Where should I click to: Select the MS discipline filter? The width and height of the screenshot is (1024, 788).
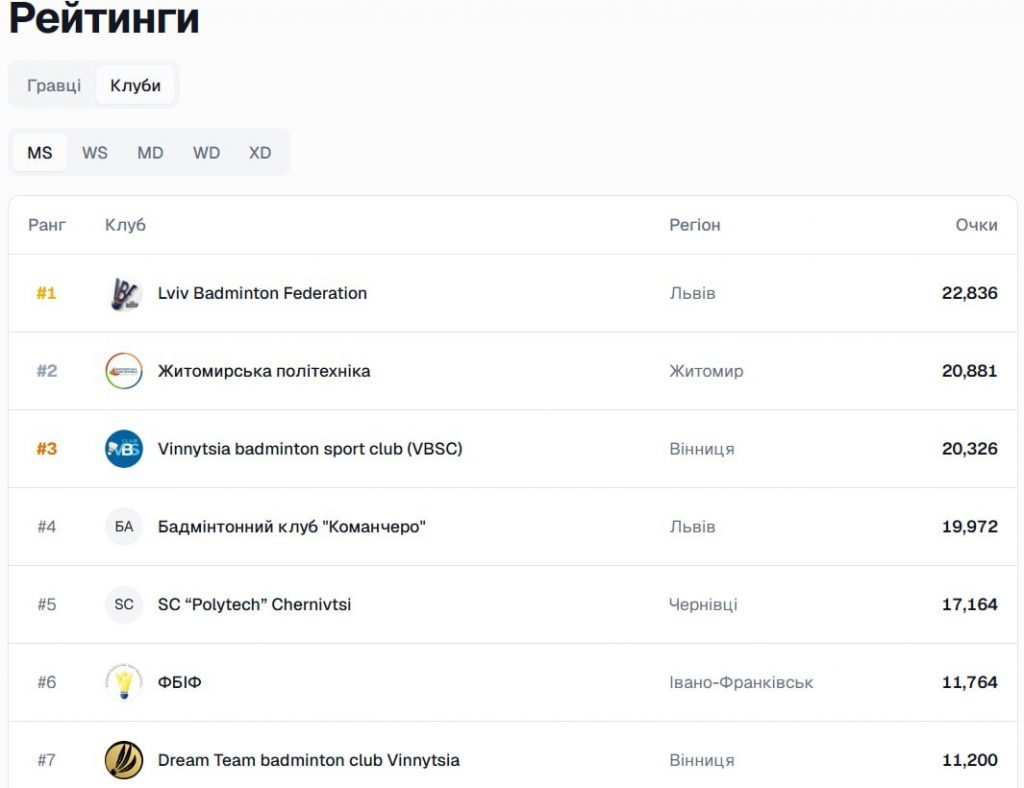pos(40,153)
